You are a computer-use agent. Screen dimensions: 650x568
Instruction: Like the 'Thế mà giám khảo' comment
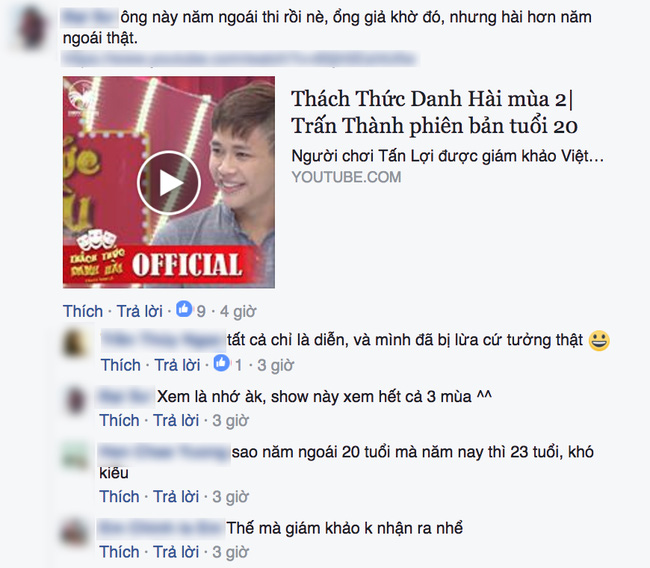119,552
